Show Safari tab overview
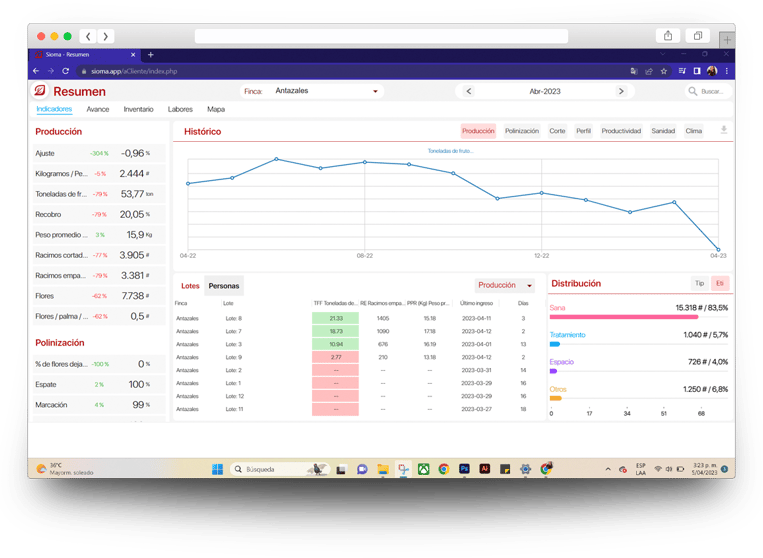This screenshot has height=558, width=763. (x=698, y=36)
